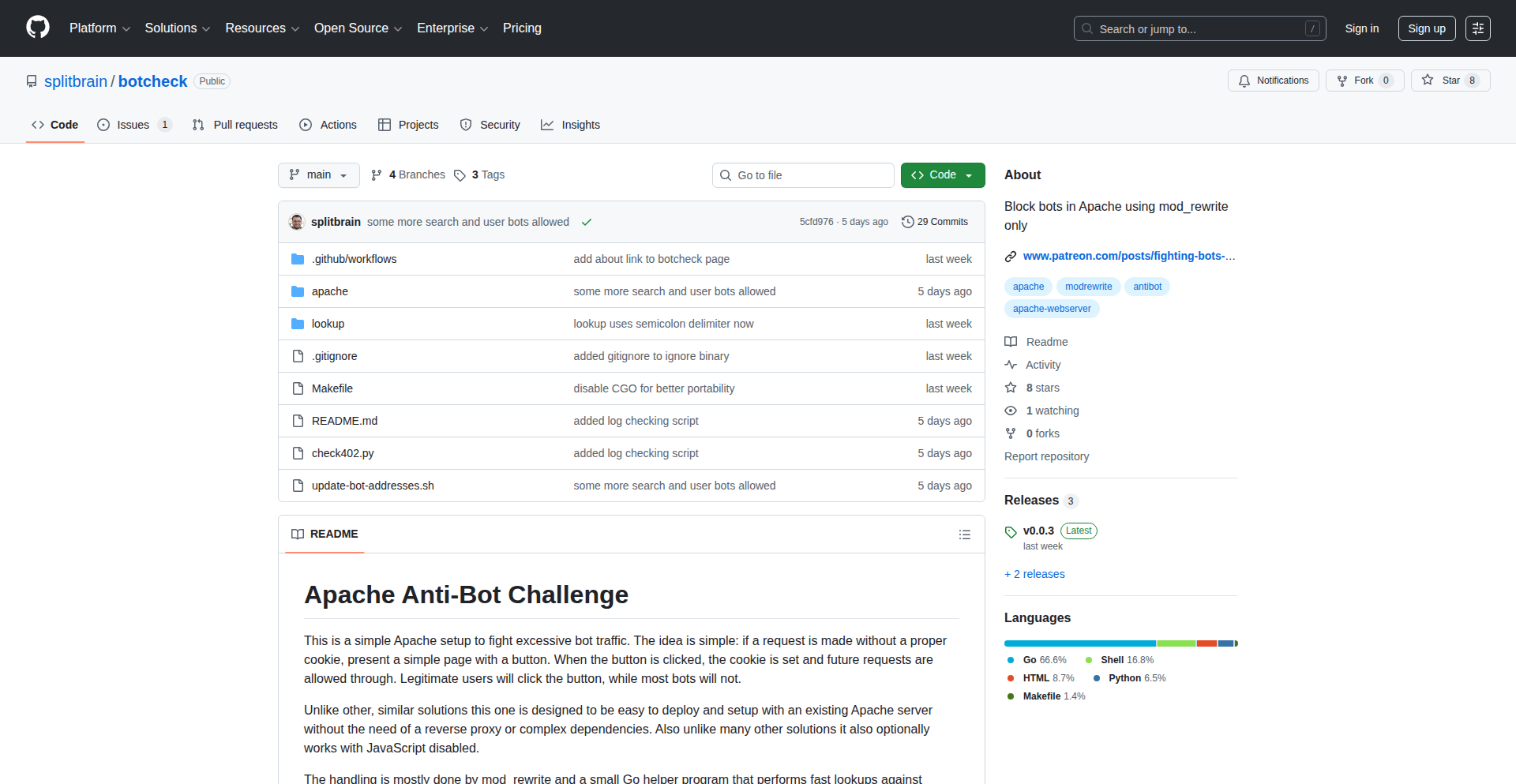Open the green Code dropdown button
Viewport: 1516px width, 784px height.
tap(943, 175)
